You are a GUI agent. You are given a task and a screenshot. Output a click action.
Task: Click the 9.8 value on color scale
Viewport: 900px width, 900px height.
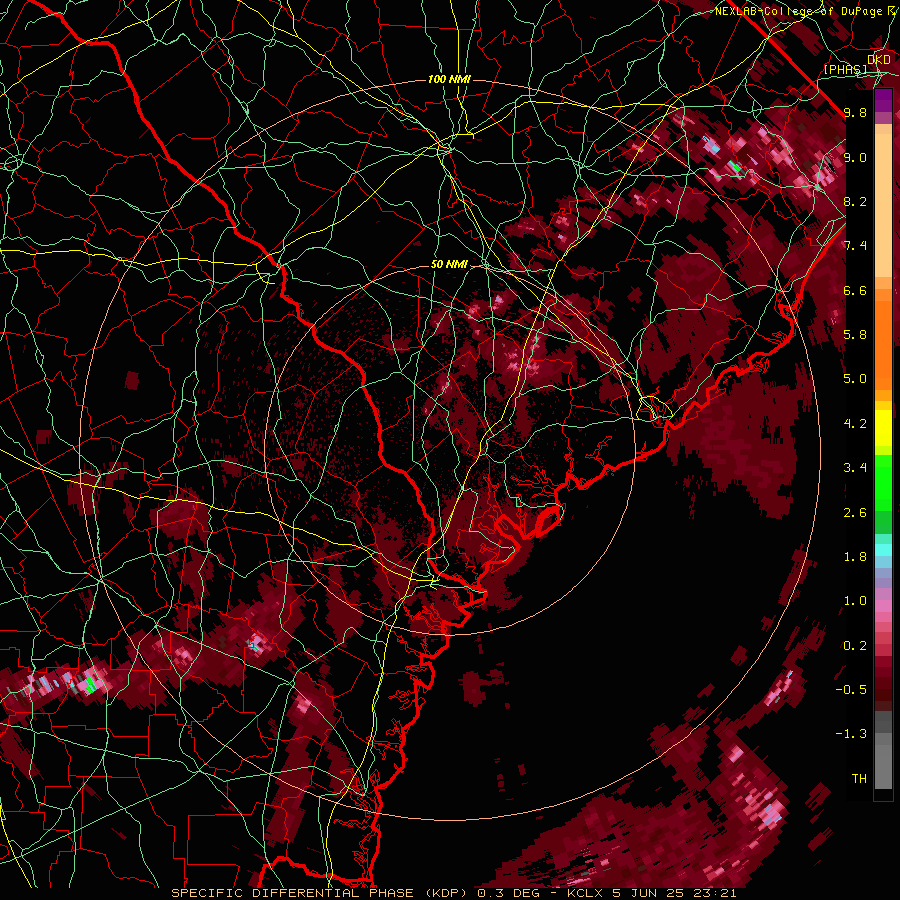click(855, 112)
